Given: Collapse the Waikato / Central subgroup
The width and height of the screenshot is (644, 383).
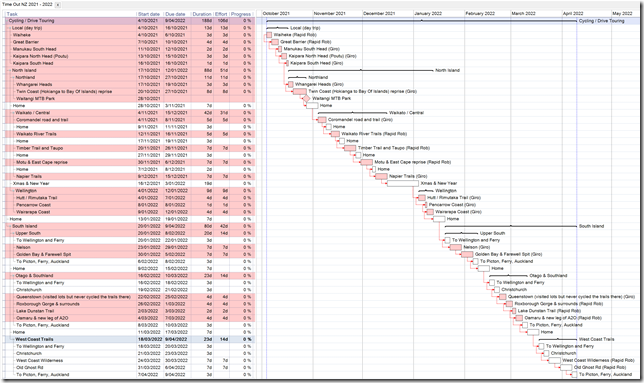Looking at the screenshot, I should click(x=13, y=112).
